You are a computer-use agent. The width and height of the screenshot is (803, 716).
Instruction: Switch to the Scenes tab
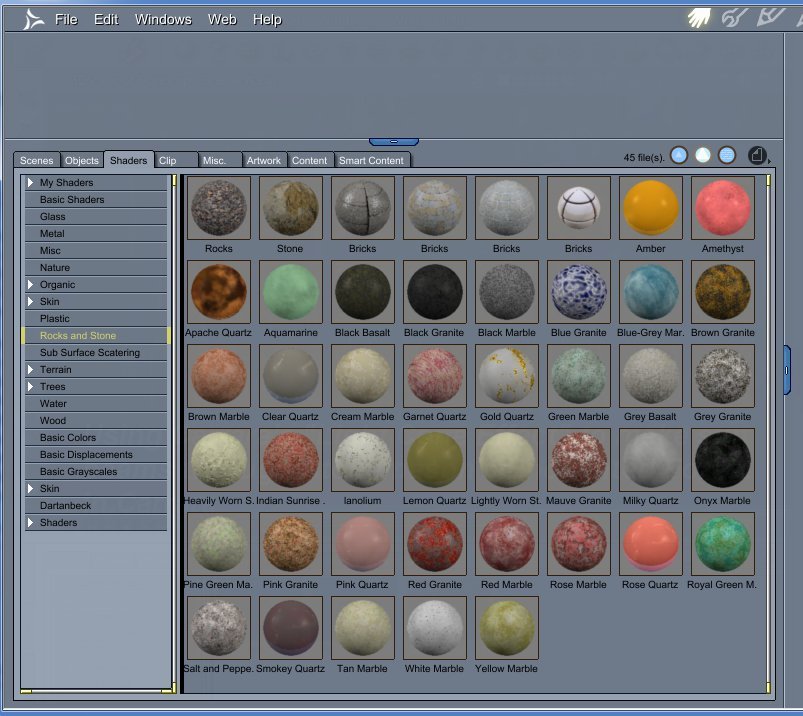[x=36, y=160]
